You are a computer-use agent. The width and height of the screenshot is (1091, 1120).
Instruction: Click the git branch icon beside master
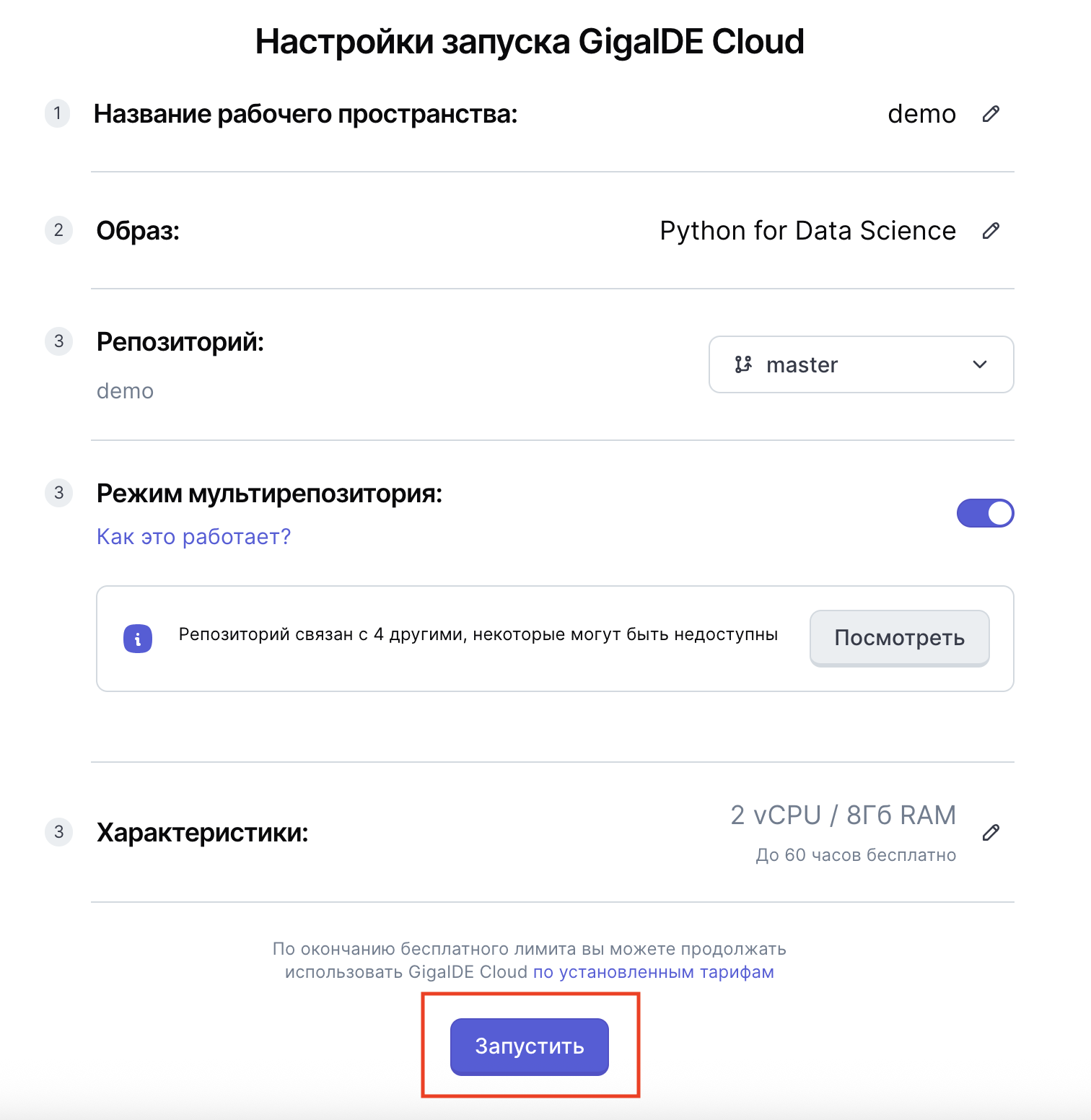743,365
